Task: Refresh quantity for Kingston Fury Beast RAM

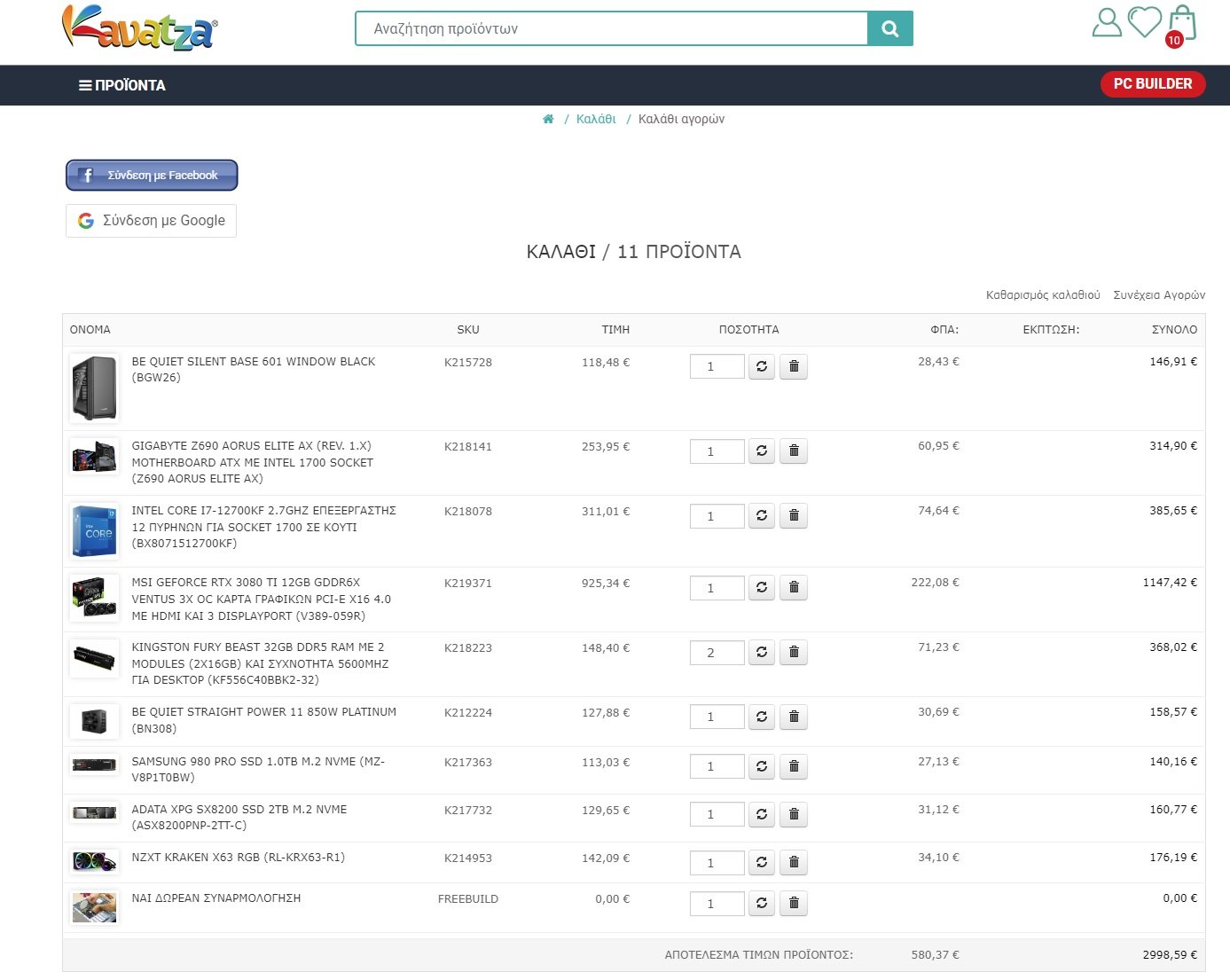Action: click(x=762, y=653)
